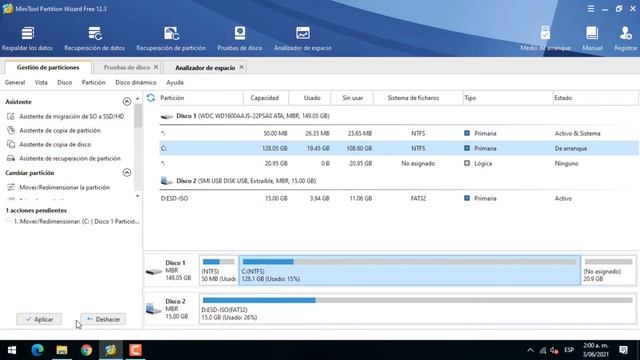Click the Deshacer button
The width and height of the screenshot is (640, 360).
coord(103,319)
